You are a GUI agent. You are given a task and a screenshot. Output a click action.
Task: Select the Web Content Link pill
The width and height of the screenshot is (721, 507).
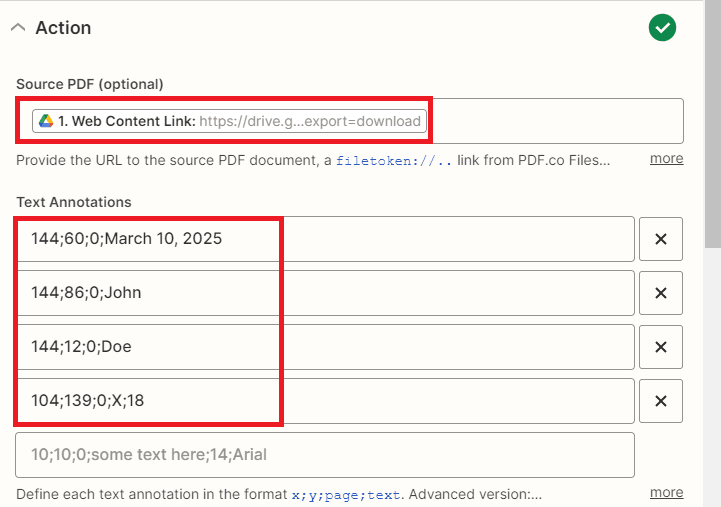[230, 121]
